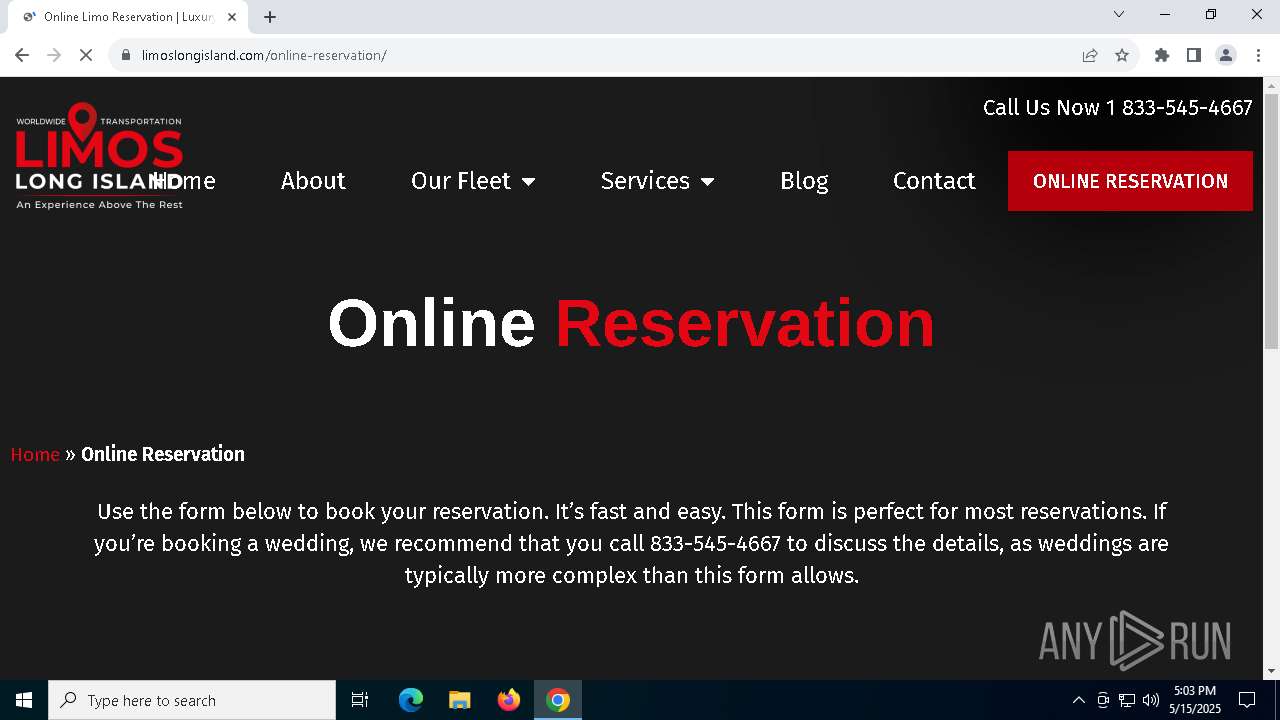
Task: Go to Home in the site menu
Action: (186, 181)
